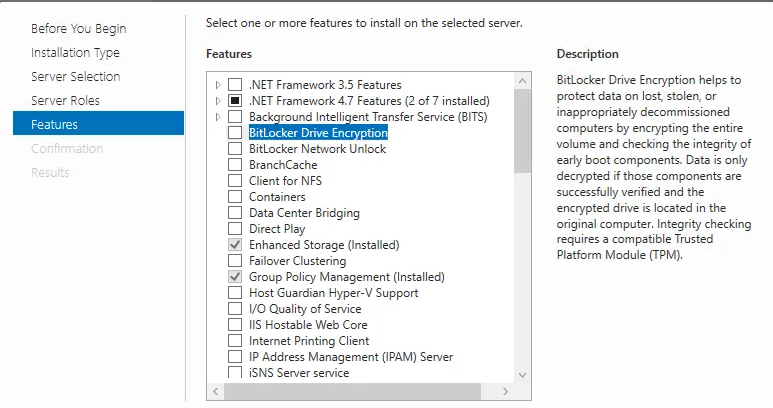Click the vertical scrollbar thumb in features list
The image size is (773, 408).
coord(522,130)
